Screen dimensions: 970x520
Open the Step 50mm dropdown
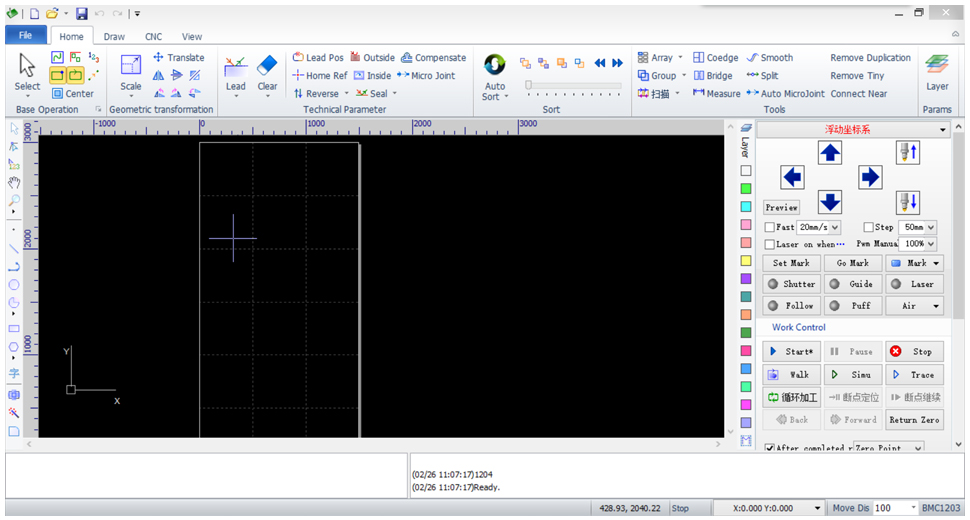[x=930, y=227]
